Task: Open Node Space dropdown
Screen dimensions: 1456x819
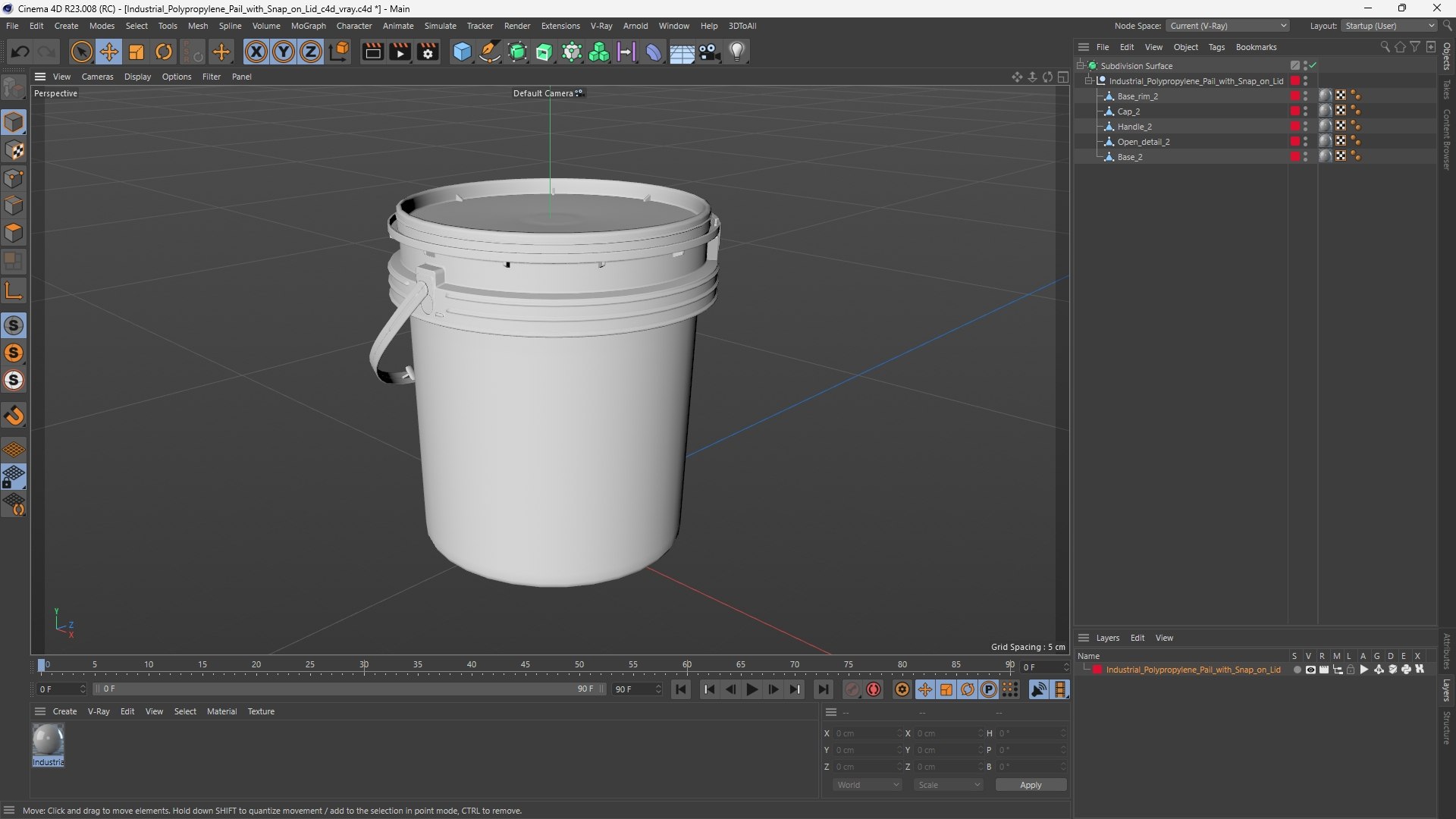Action: point(1228,26)
